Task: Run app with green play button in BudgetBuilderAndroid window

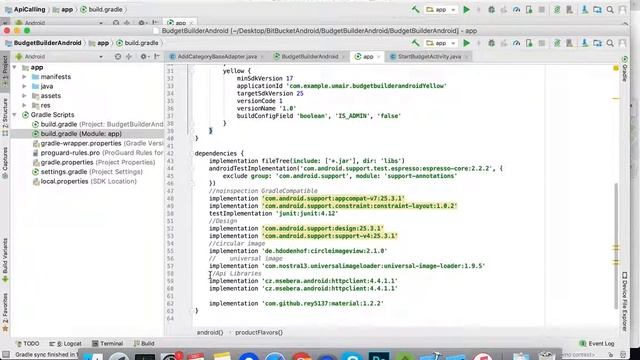Action: pos(467,43)
